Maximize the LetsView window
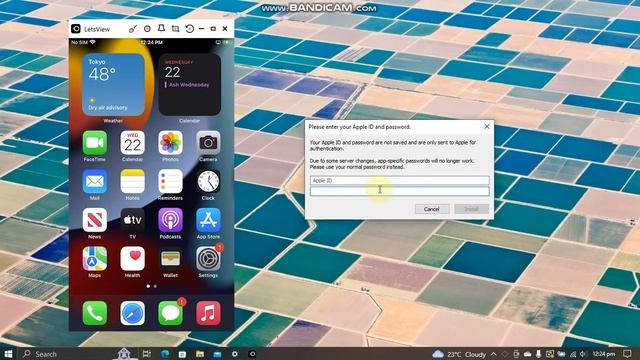Viewport: 640px width, 360px height. click(213, 29)
